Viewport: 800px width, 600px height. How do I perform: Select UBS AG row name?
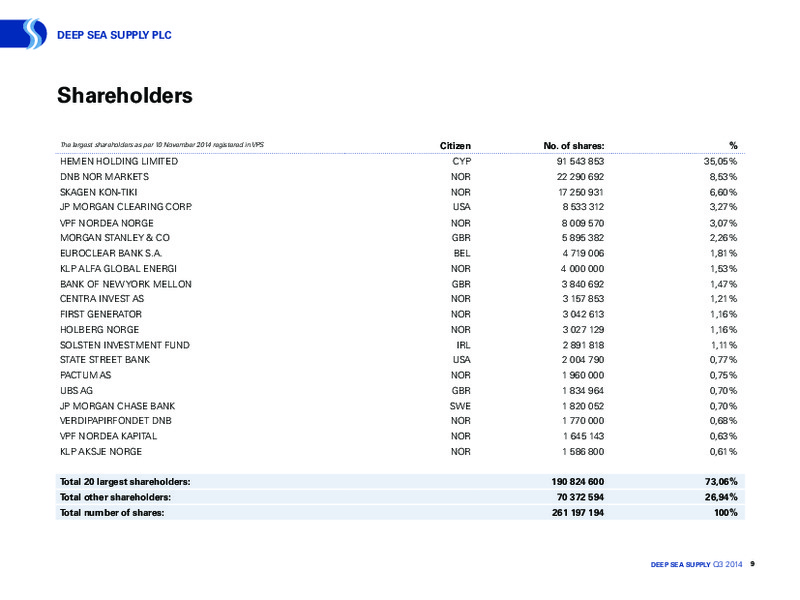pos(76,390)
